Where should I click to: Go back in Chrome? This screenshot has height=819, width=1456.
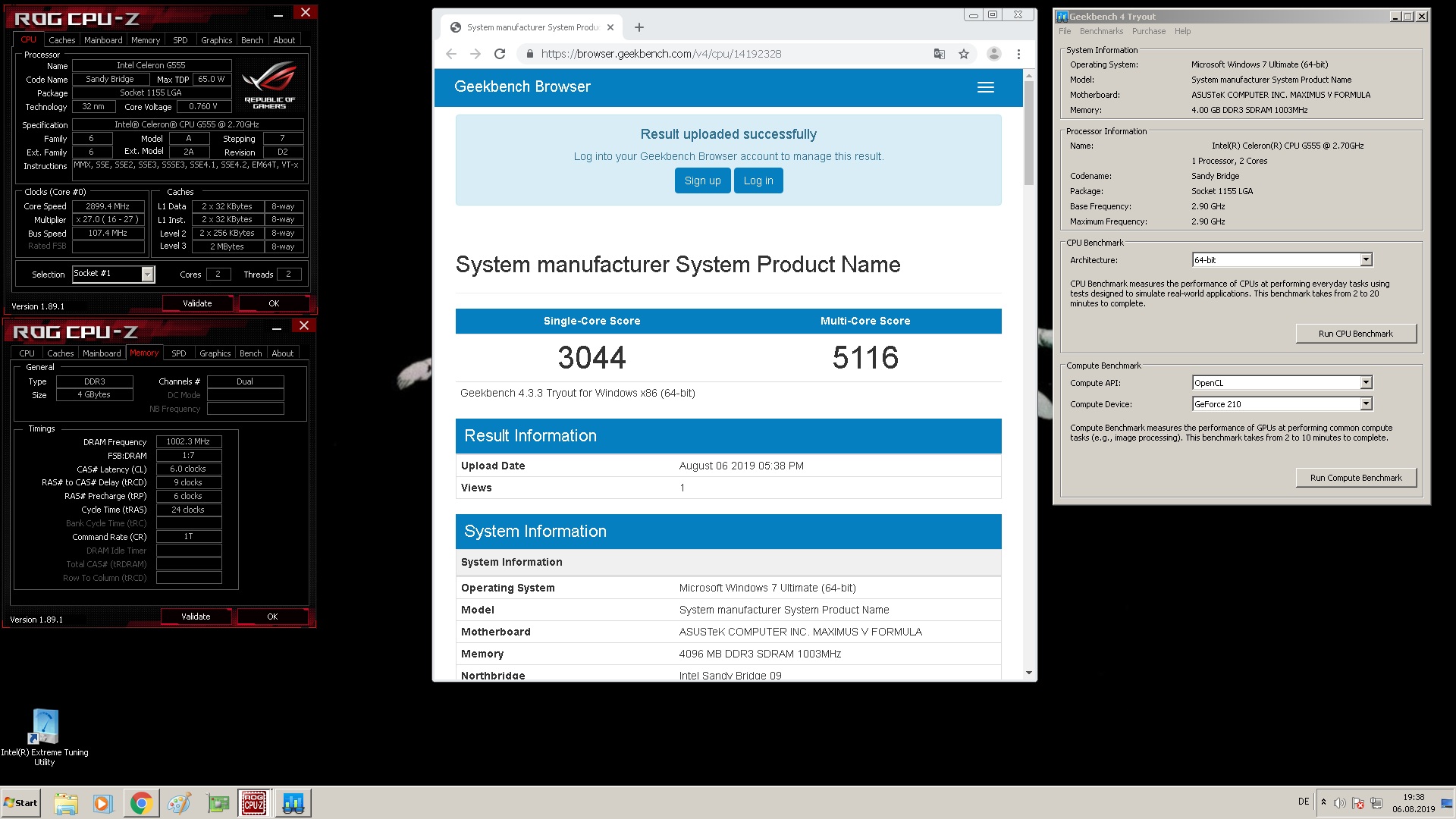tap(451, 54)
